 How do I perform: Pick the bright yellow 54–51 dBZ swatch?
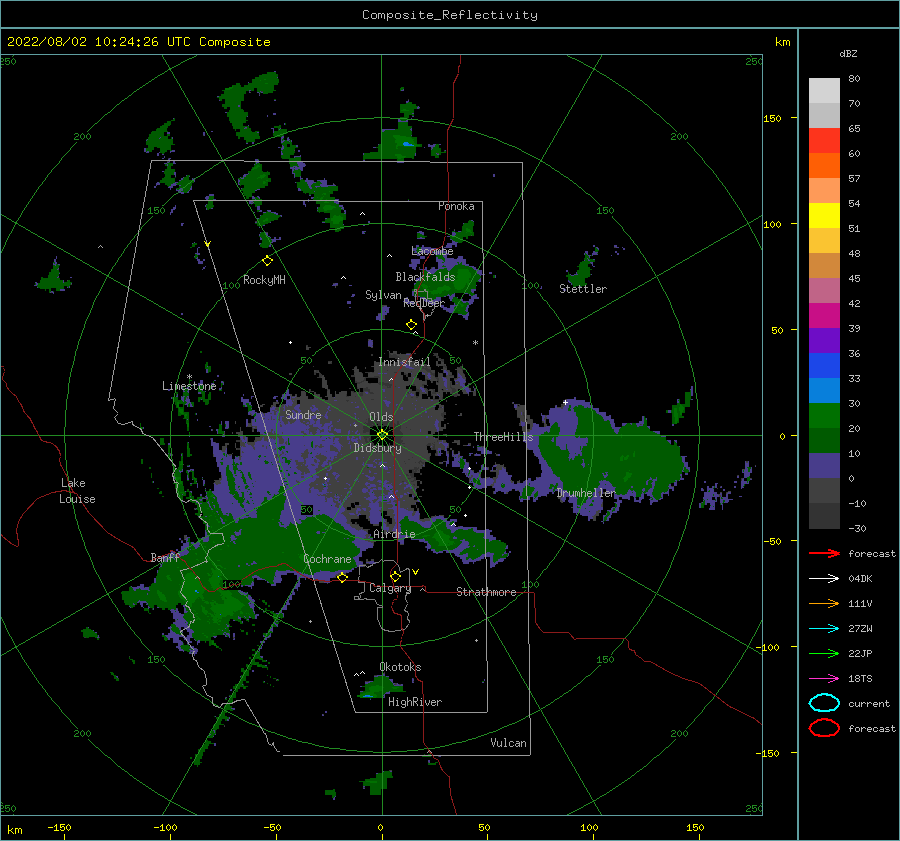(x=824, y=215)
